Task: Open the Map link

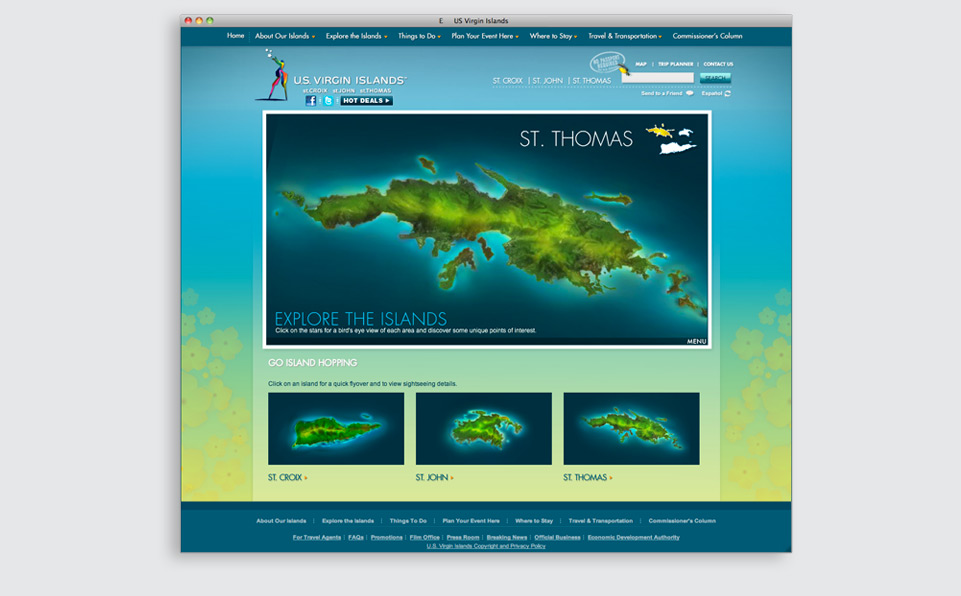Action: pyautogui.click(x=640, y=64)
